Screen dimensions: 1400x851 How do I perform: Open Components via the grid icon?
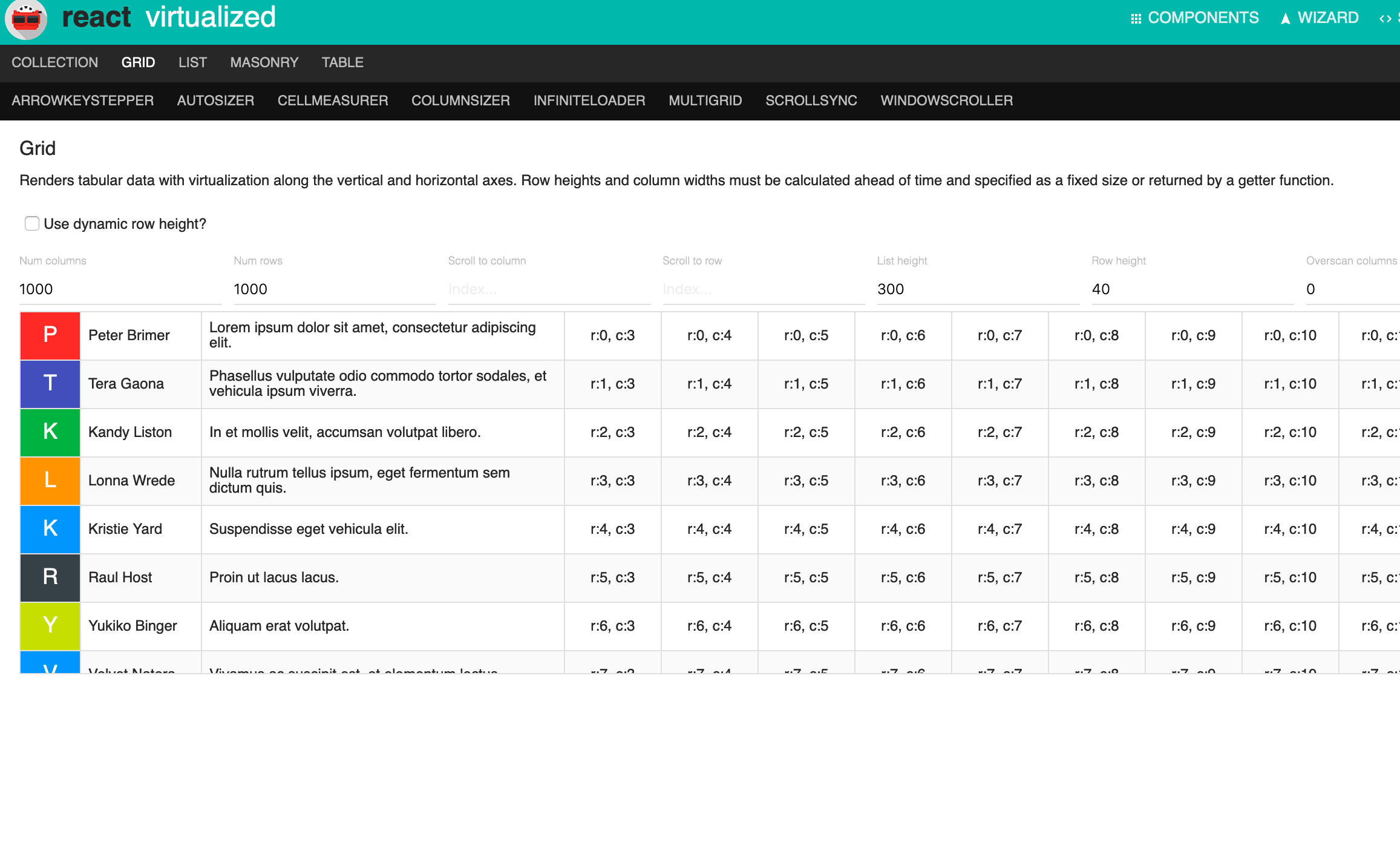(1136, 19)
